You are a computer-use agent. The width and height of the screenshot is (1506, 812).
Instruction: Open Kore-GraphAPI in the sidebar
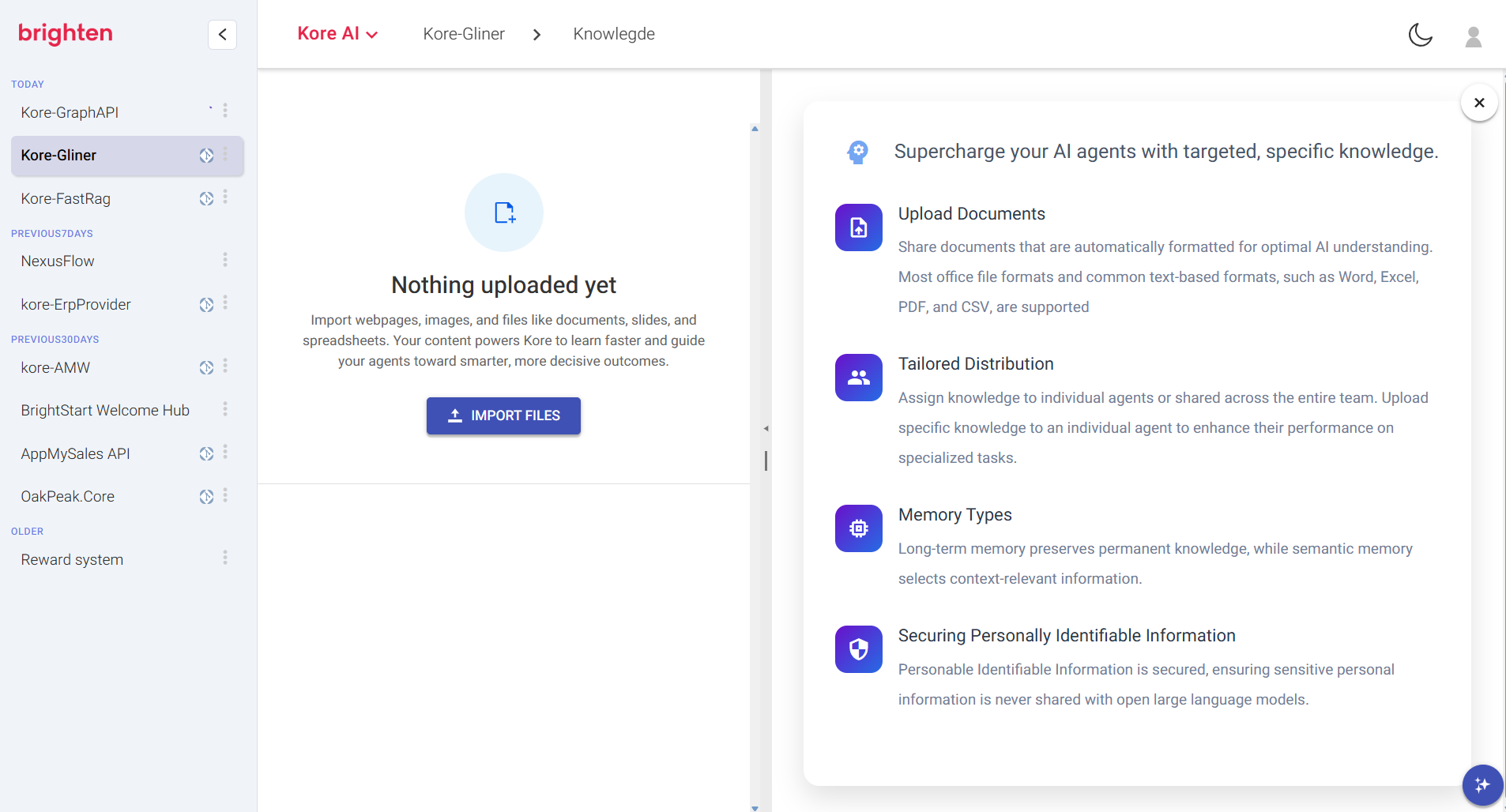pyautogui.click(x=70, y=112)
